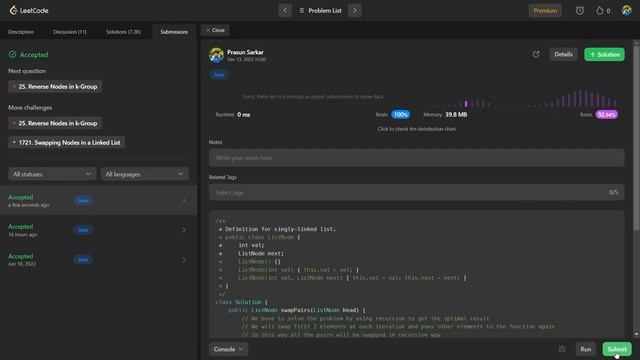Expand the Console dropdown
The image size is (640, 360).
point(228,349)
